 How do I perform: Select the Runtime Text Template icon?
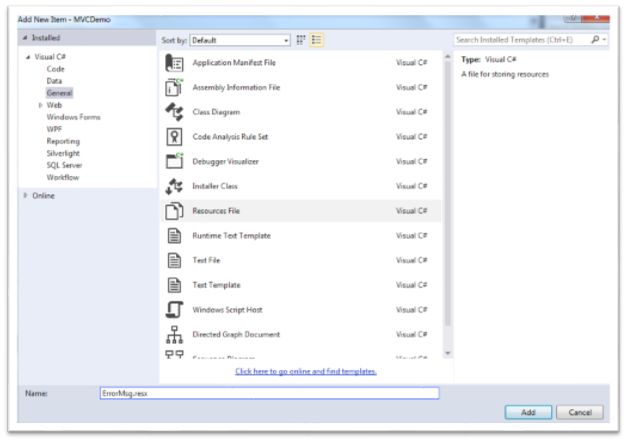coord(174,236)
